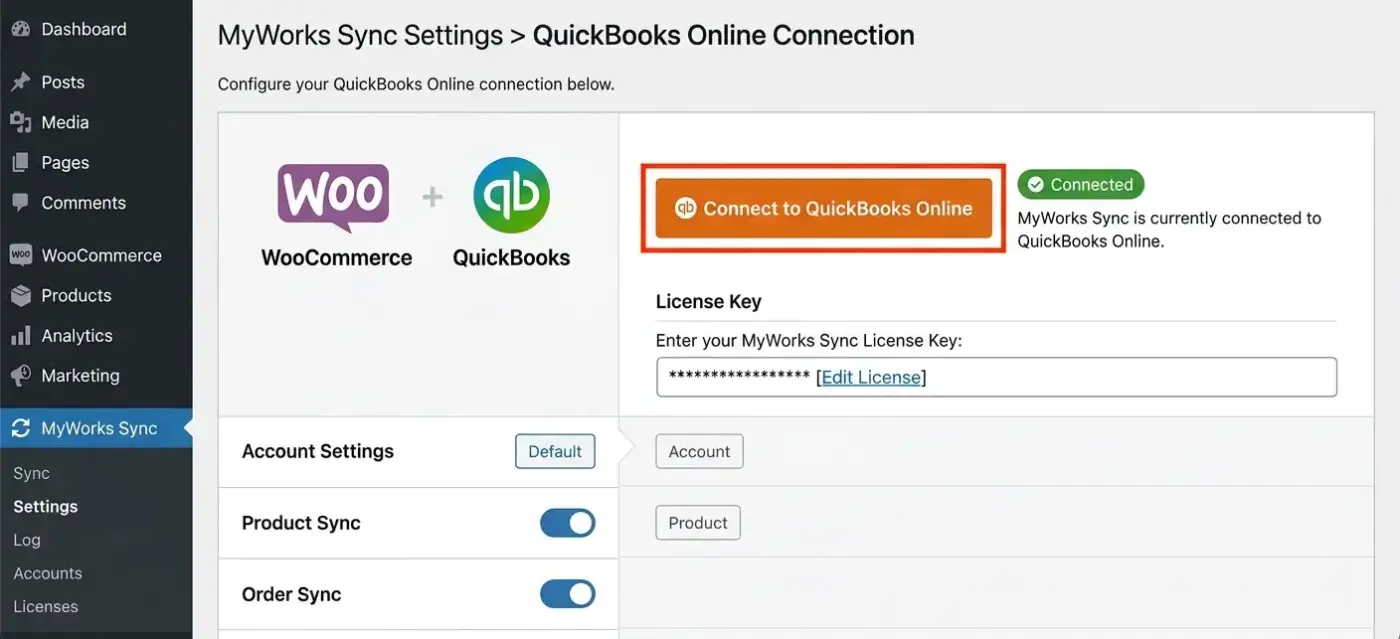Screen dimensions: 1400x639
Task: Open the Accounts submenu item
Action: point(48,573)
